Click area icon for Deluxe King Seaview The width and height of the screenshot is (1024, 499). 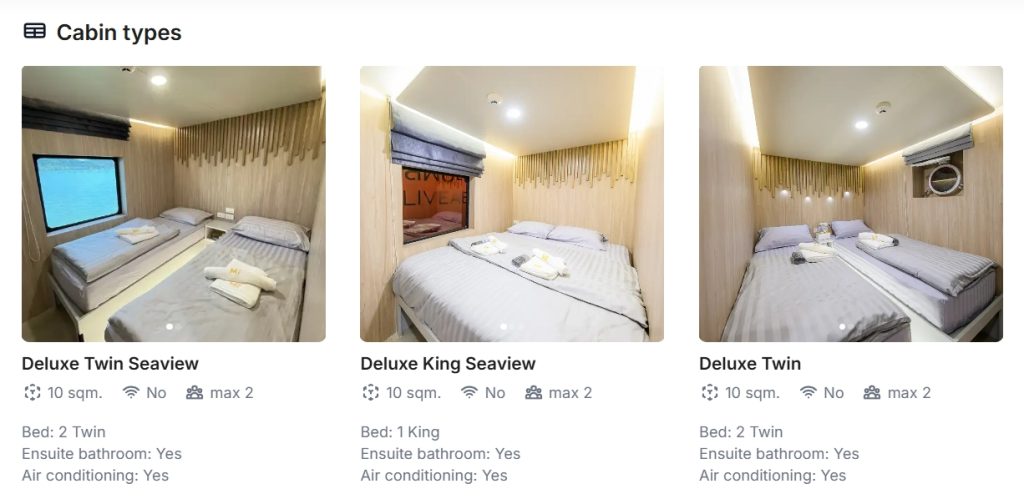point(370,393)
